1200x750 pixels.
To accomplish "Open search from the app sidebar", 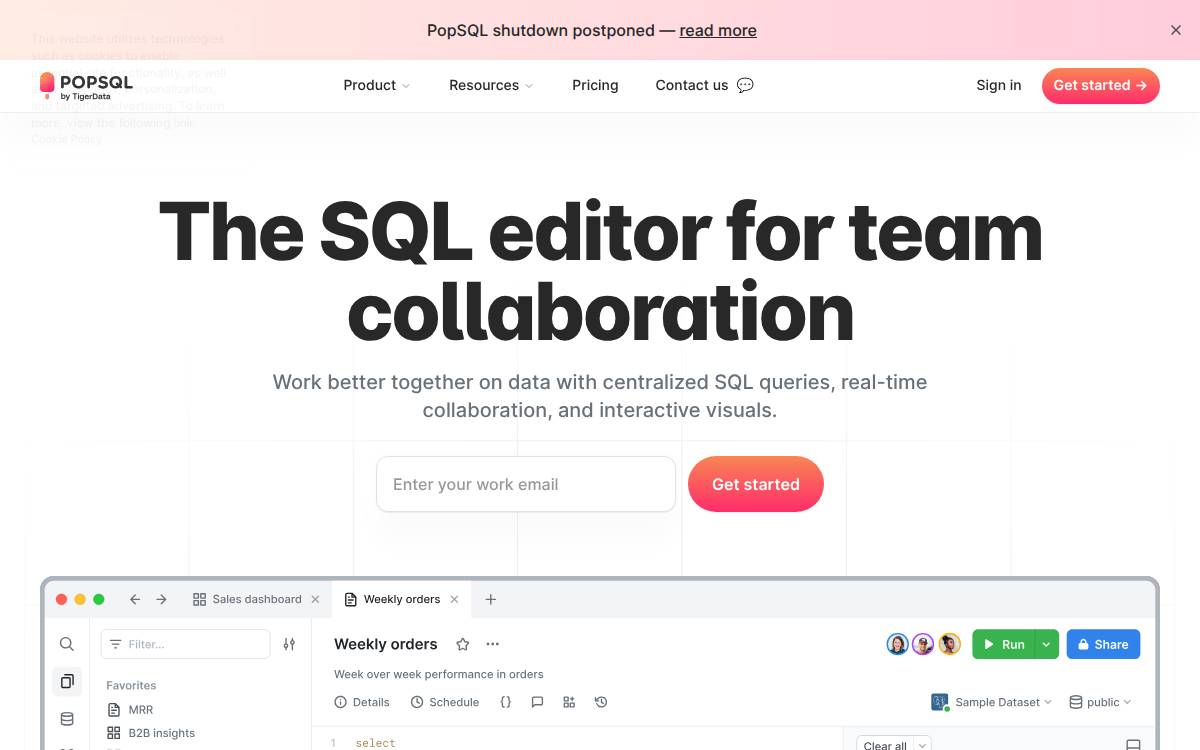I will (x=67, y=644).
